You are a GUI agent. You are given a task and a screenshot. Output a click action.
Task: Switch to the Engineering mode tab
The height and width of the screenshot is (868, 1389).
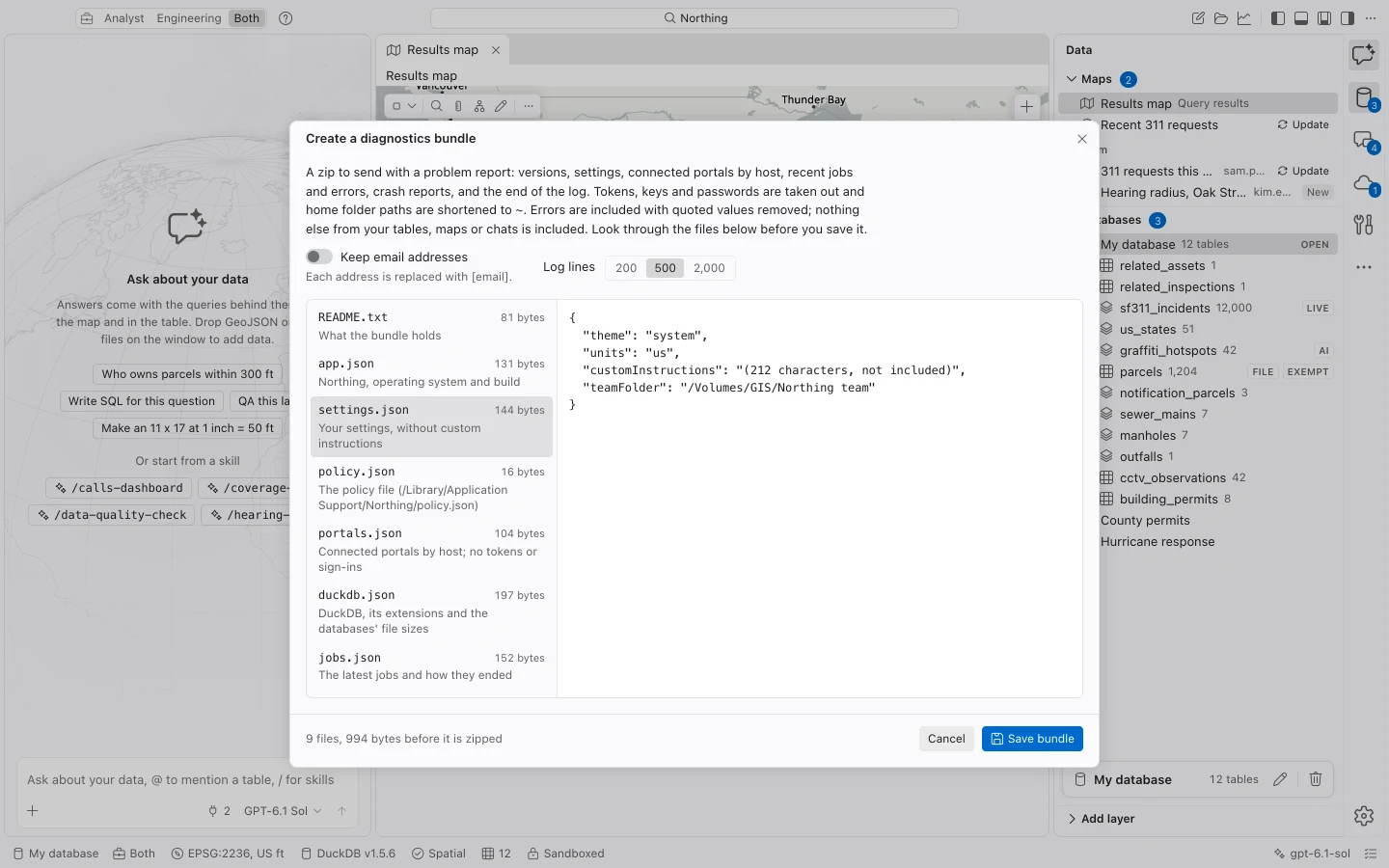(189, 18)
